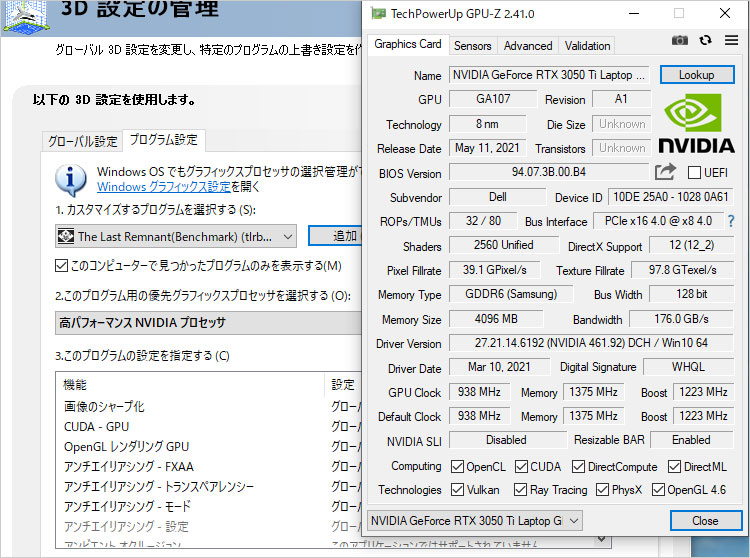Image resolution: width=750 pixels, height=558 pixels.
Task: Toggle the Vulkan checkbox
Action: click(457, 490)
